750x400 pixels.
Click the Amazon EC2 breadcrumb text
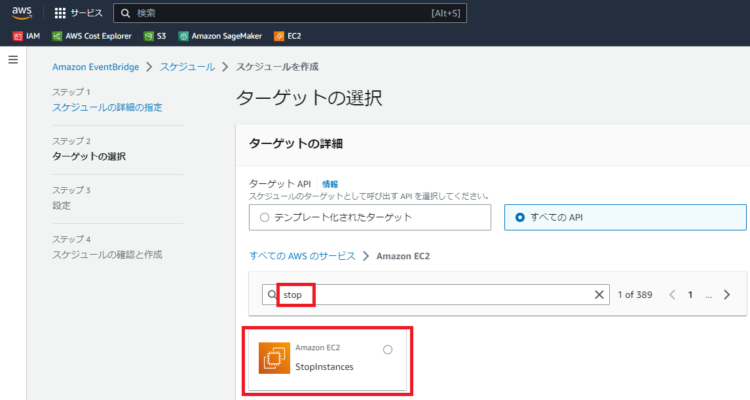pyautogui.click(x=403, y=256)
